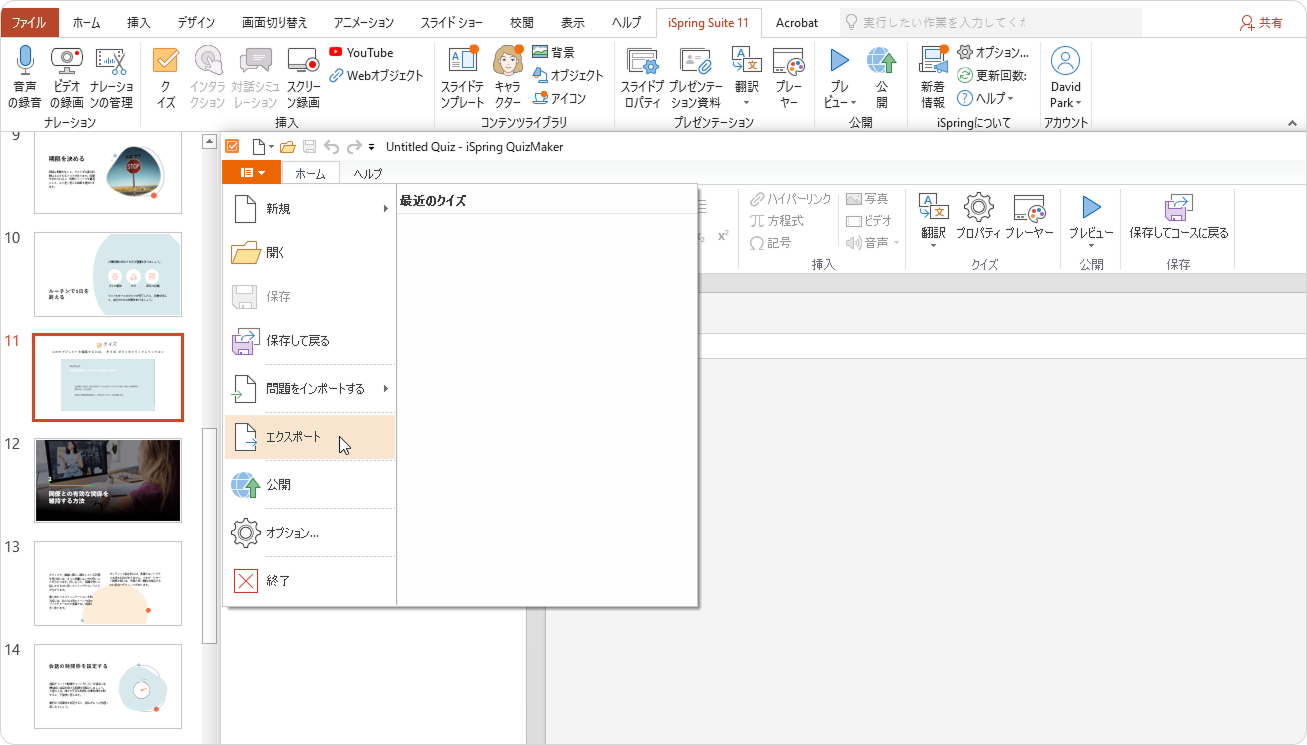The height and width of the screenshot is (745, 1307).
Task: Click QuizMaker properties gear icon
Action: (978, 209)
